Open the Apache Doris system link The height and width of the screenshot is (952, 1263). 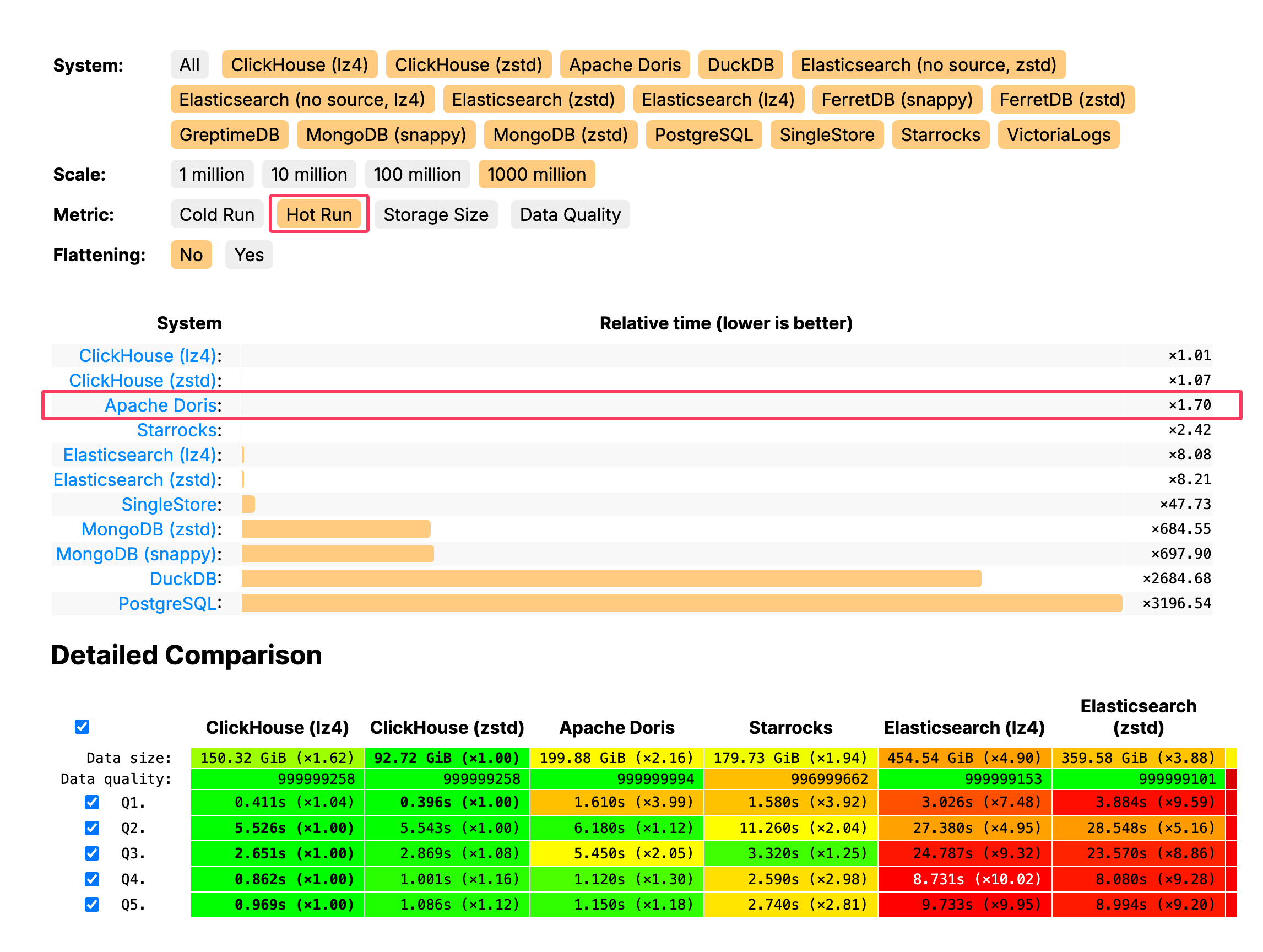coord(161,405)
